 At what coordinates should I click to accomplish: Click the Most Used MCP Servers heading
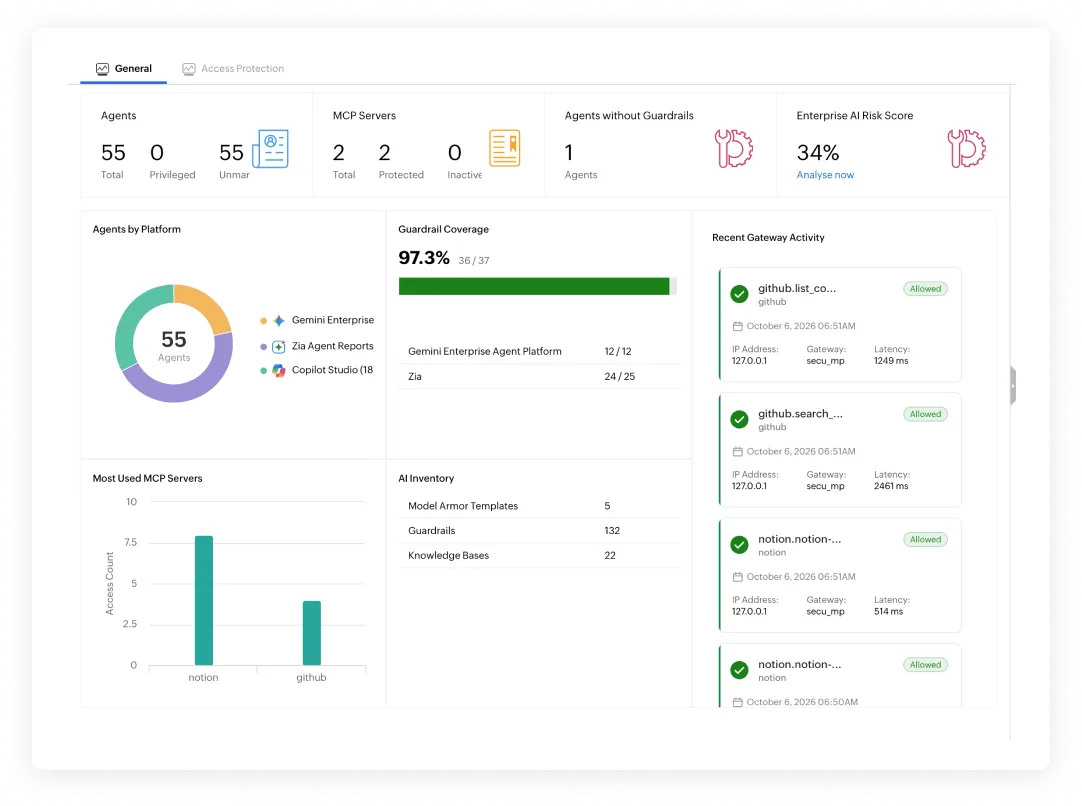148,478
